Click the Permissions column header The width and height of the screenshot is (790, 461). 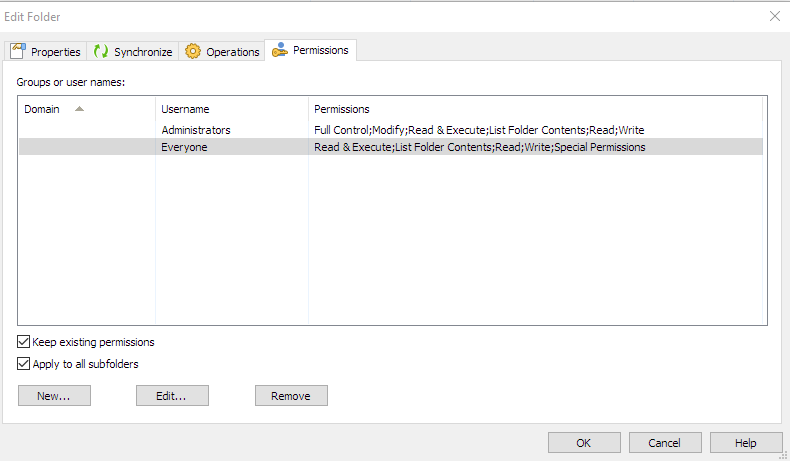pos(341,109)
